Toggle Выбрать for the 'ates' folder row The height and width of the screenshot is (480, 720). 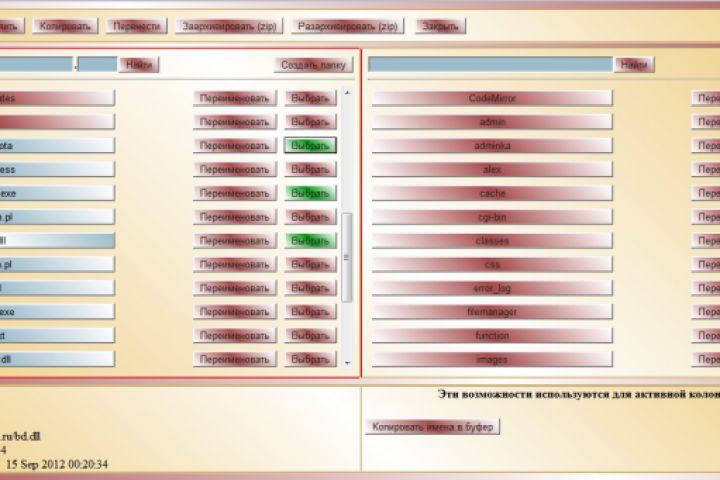[x=310, y=98]
